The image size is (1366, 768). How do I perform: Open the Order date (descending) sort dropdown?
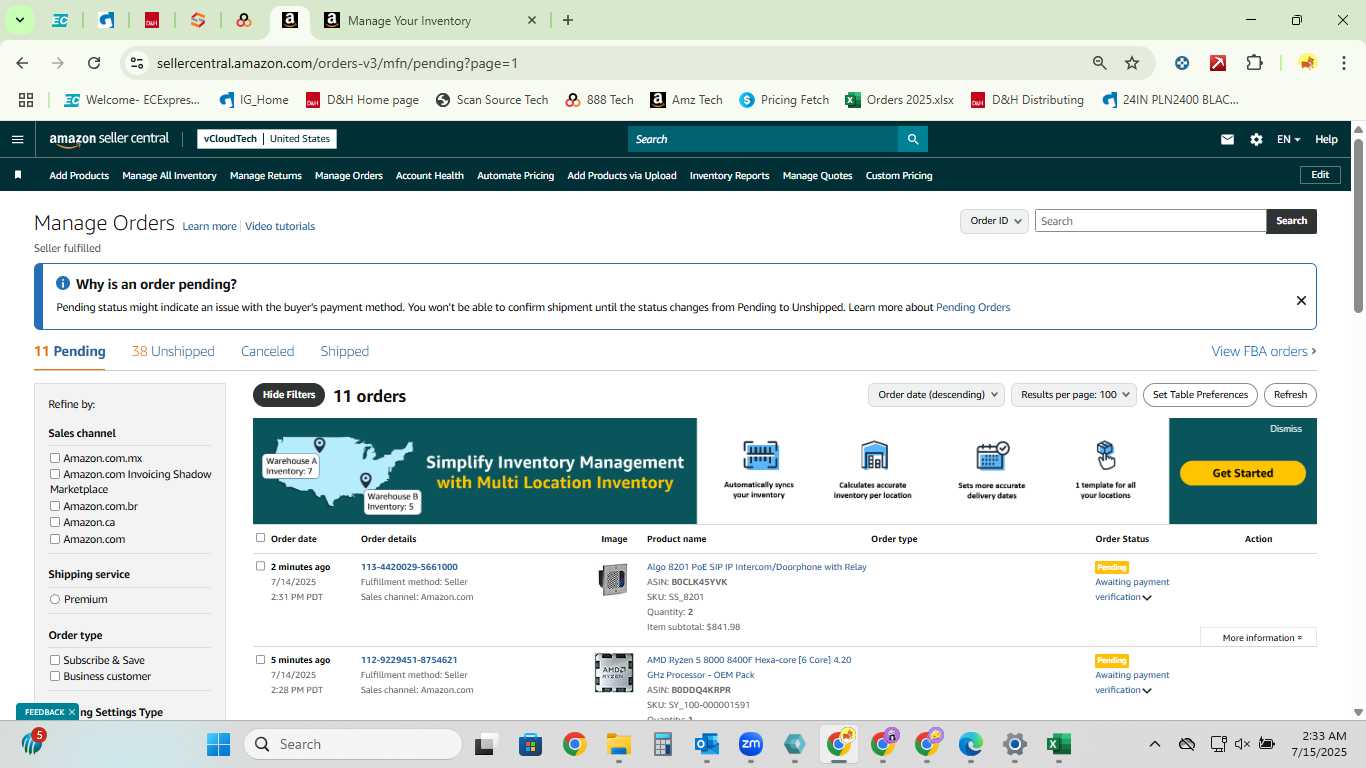[936, 395]
